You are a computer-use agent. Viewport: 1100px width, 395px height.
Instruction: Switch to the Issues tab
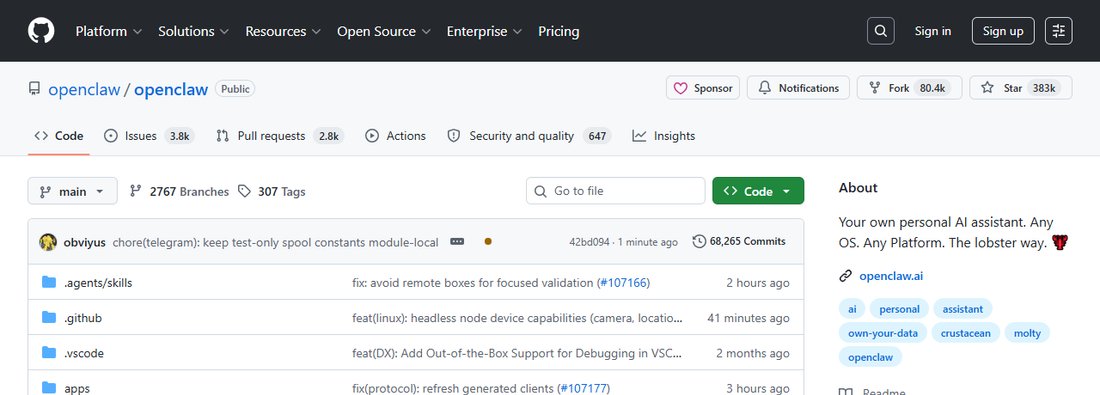click(149, 135)
